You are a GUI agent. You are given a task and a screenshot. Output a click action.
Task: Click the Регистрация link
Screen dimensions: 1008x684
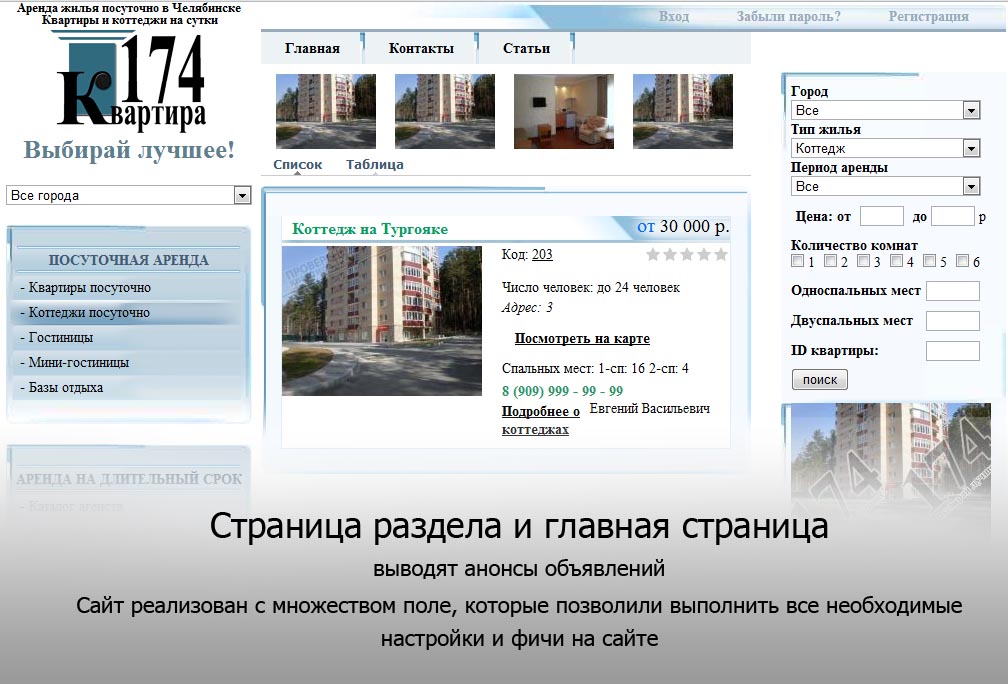928,17
